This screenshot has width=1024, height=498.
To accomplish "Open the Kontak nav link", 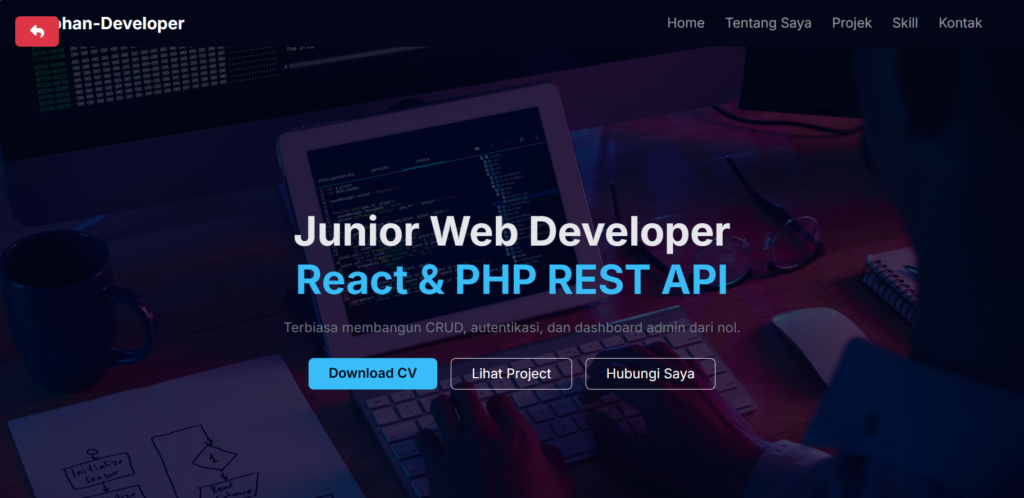I will click(959, 23).
